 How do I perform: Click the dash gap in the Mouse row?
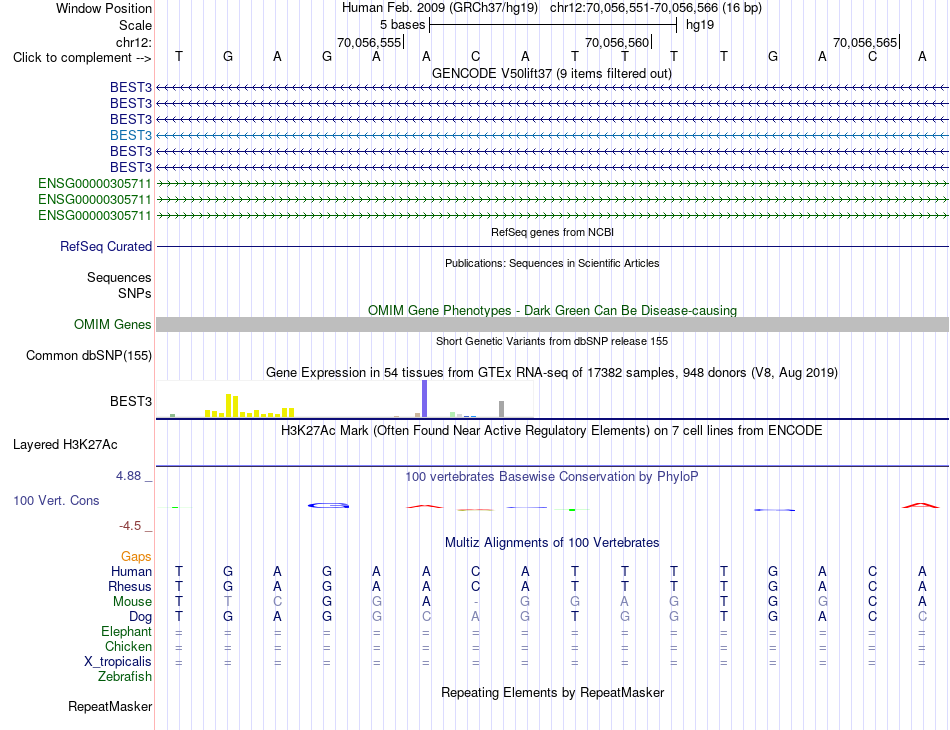coord(476,602)
